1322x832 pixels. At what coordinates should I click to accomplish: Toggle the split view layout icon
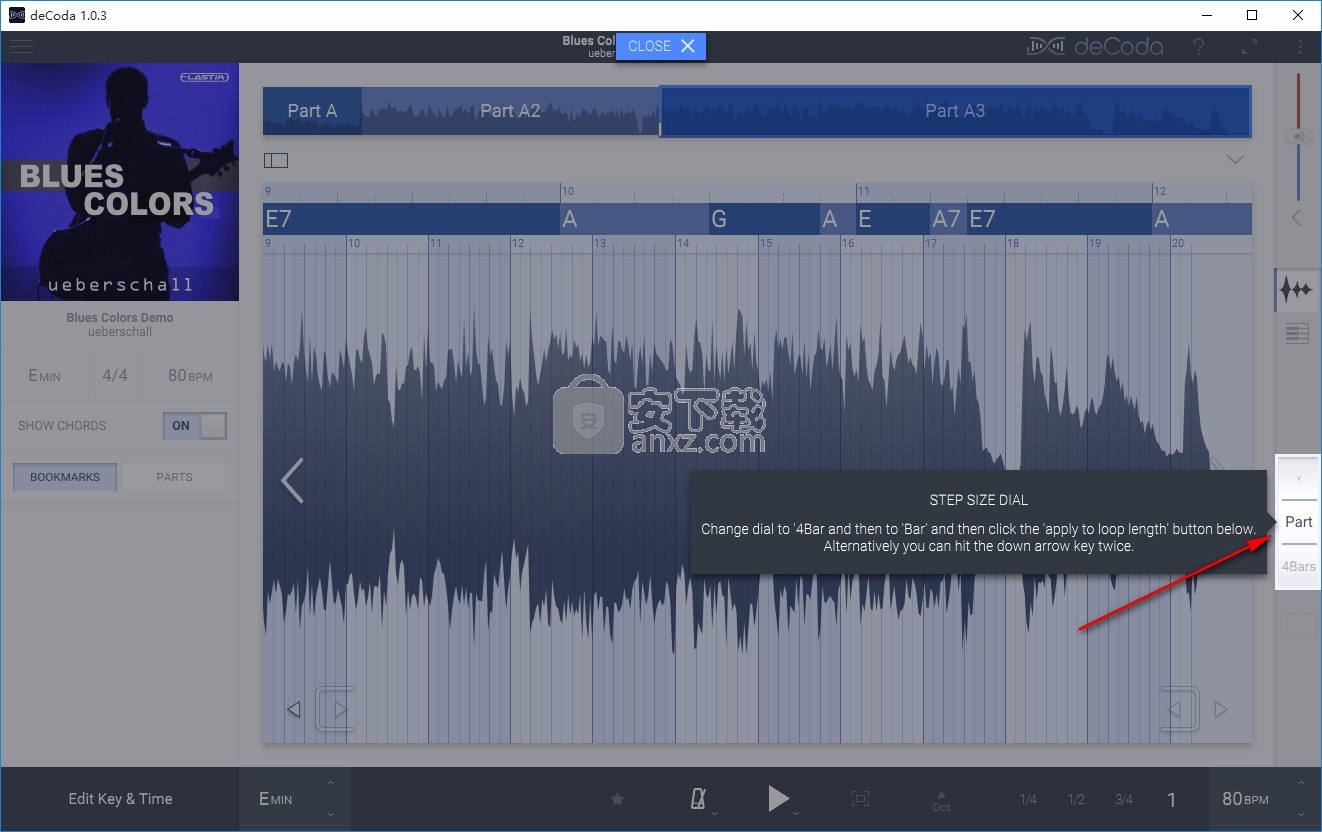coord(276,160)
